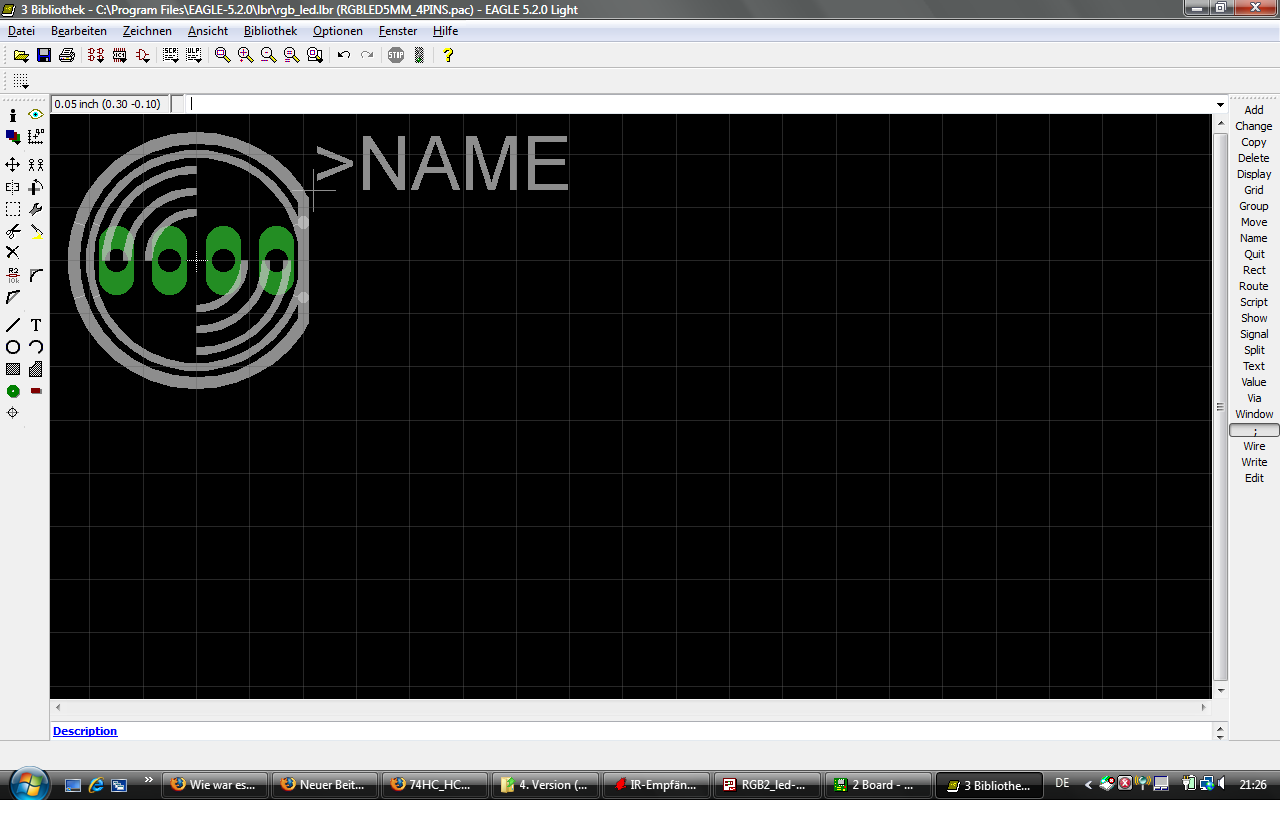Expand the command line history dropdown

1220,104
